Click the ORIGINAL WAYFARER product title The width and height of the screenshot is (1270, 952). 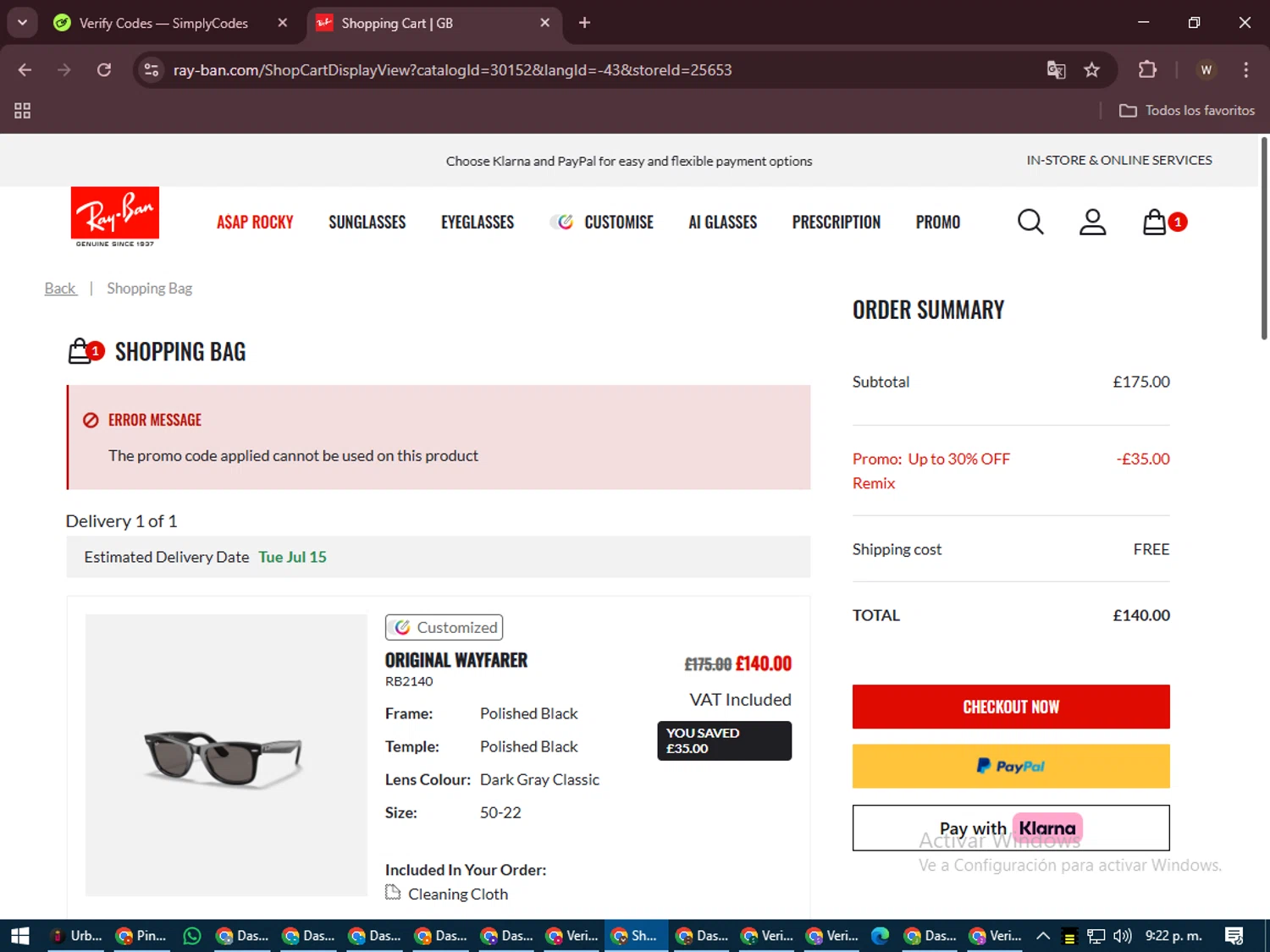tap(456, 660)
